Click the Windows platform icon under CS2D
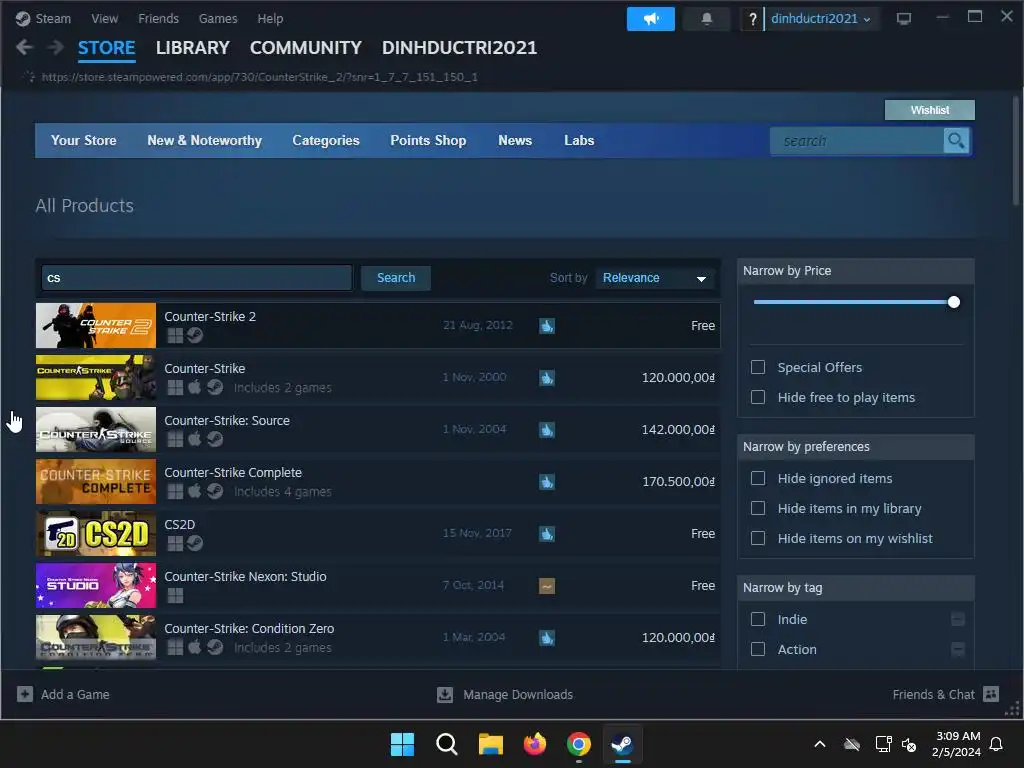The image size is (1024, 768). [174, 543]
